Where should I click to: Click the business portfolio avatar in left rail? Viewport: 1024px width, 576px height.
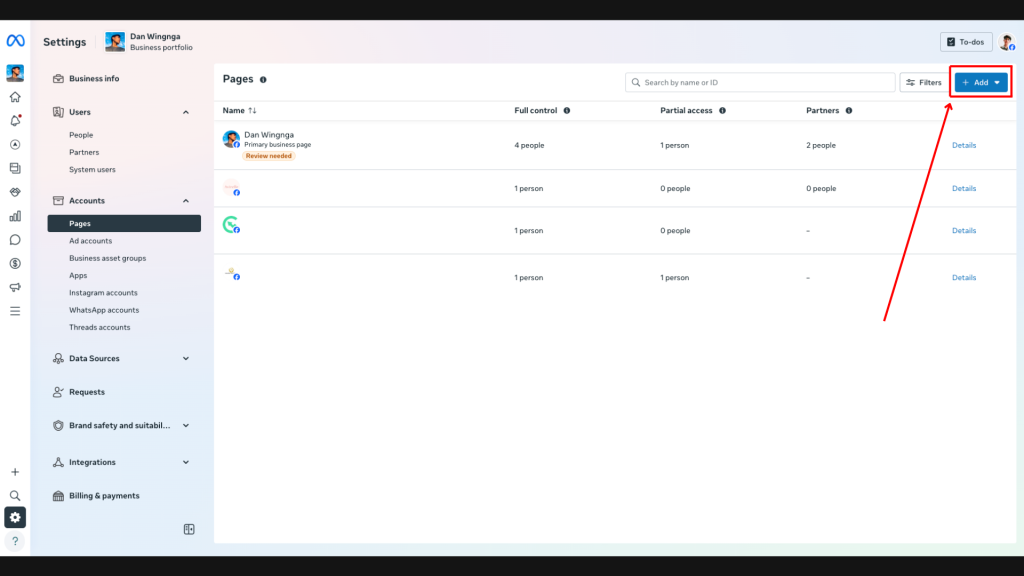point(15,72)
